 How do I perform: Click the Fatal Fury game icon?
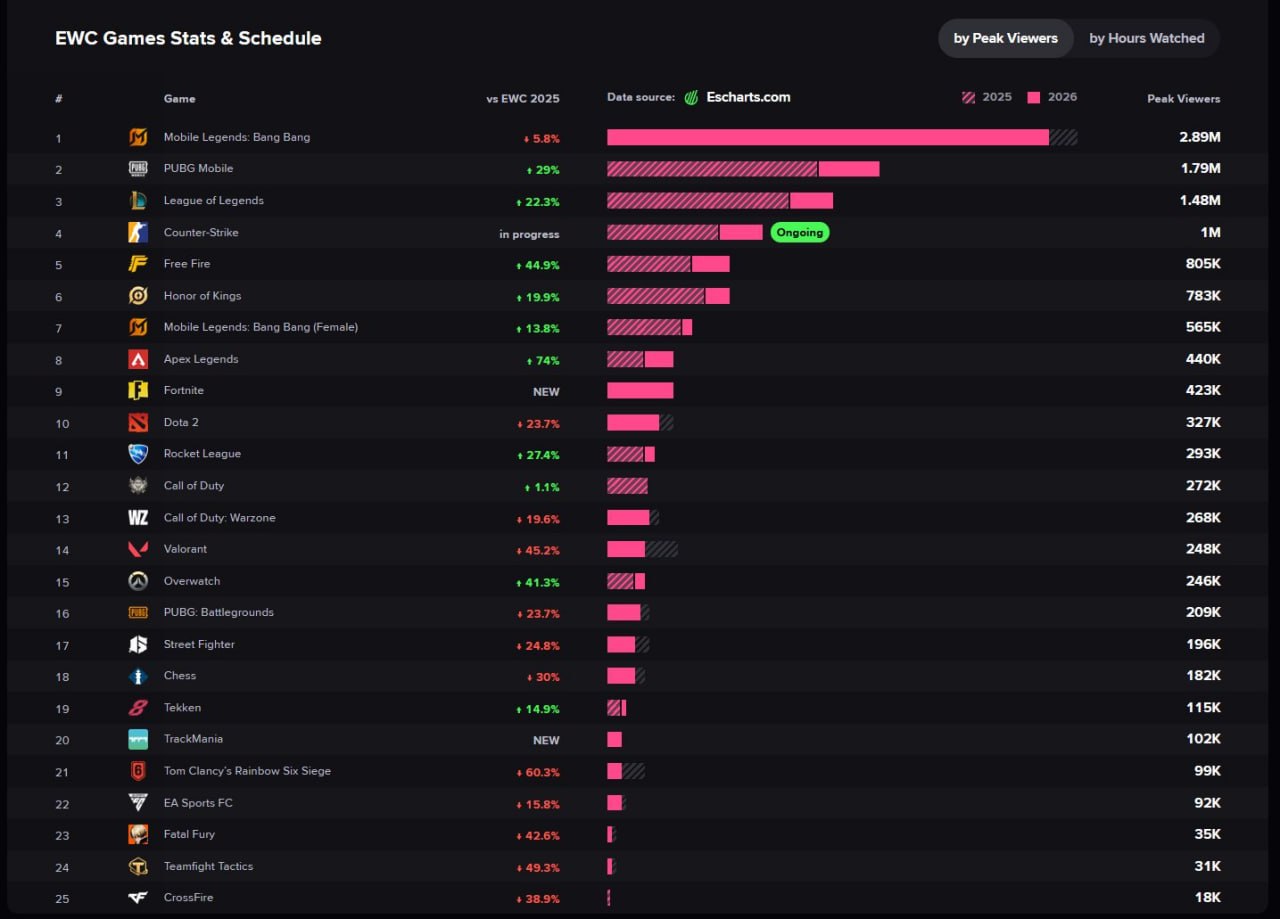pyautogui.click(x=138, y=835)
